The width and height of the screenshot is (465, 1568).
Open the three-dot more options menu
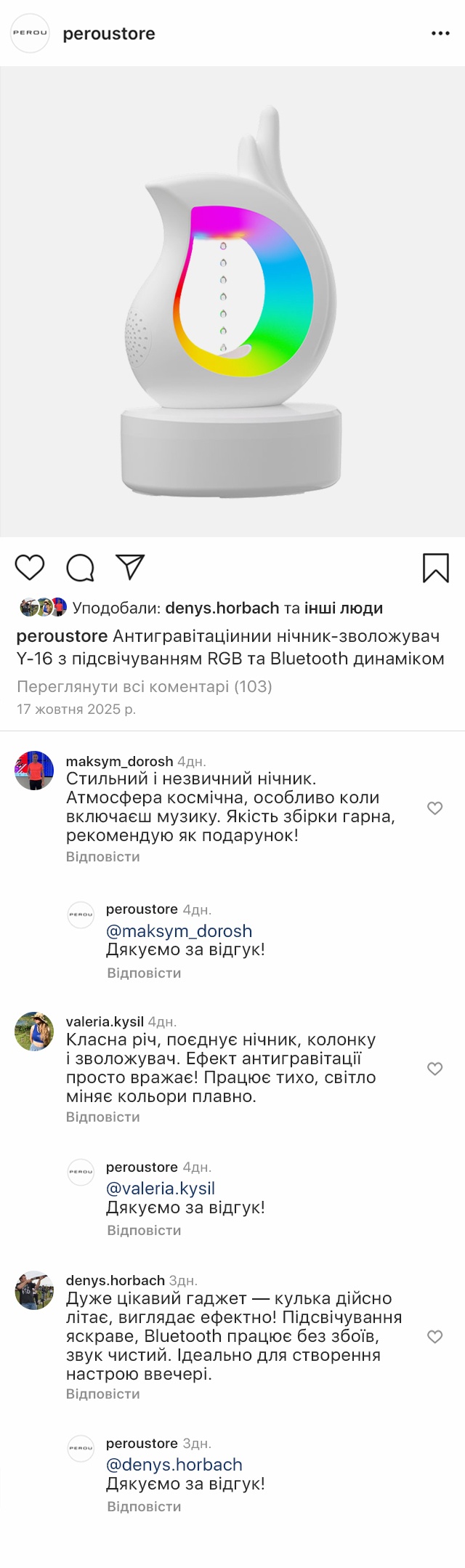[440, 33]
